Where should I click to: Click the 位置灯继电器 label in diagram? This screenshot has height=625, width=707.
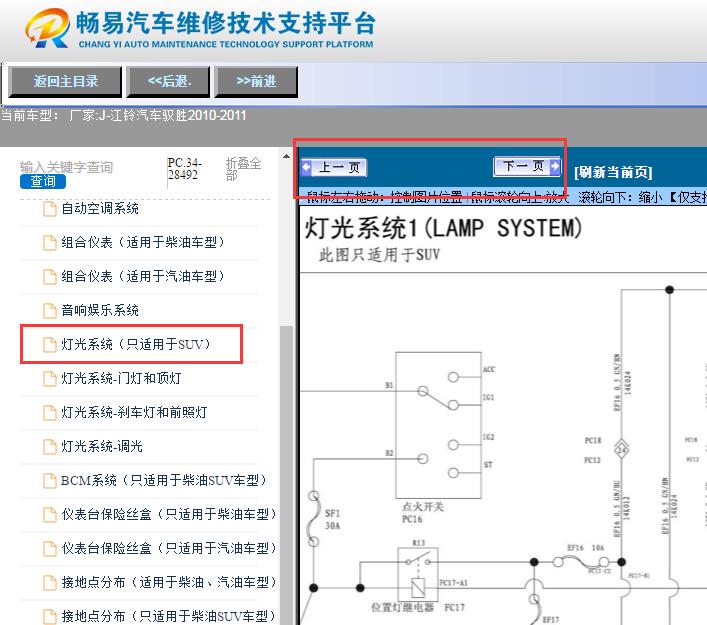402,607
